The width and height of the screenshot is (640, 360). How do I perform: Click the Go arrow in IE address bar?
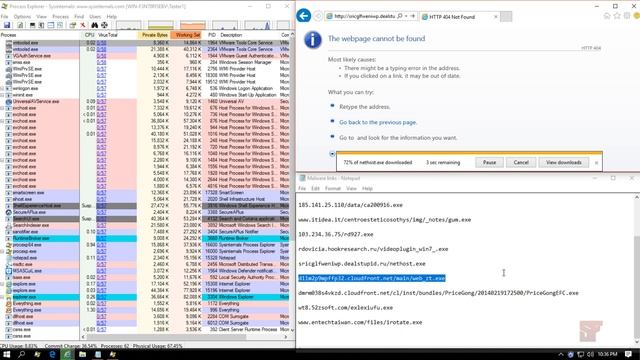tap(413, 16)
